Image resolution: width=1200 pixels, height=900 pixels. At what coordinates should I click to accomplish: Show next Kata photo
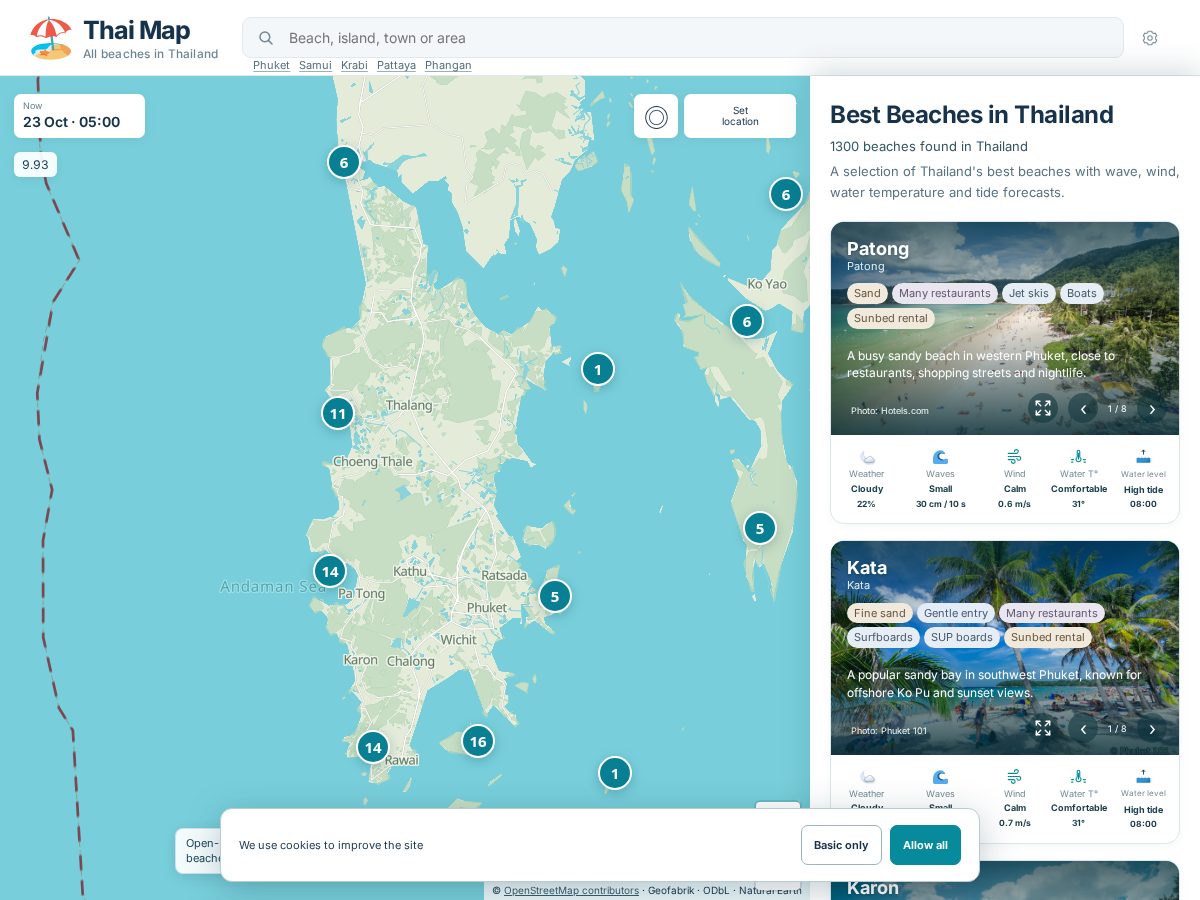[x=1151, y=728]
